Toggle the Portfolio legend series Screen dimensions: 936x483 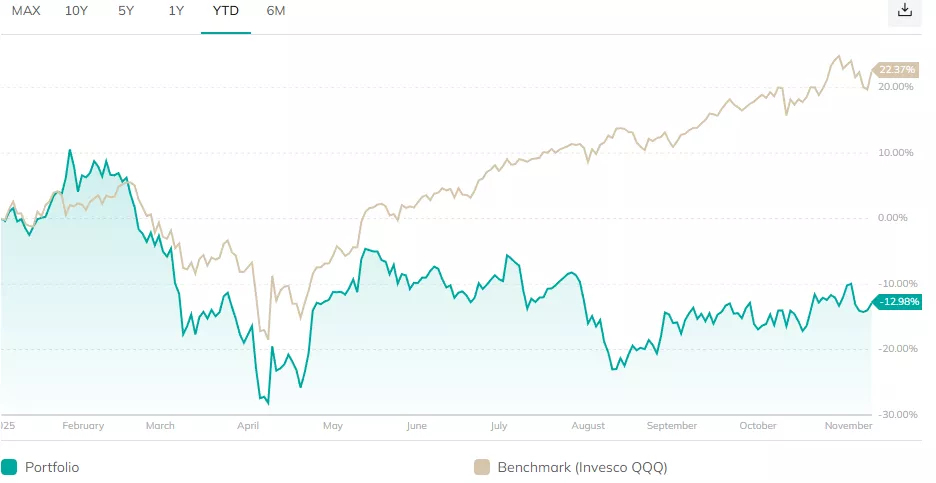tap(52, 467)
